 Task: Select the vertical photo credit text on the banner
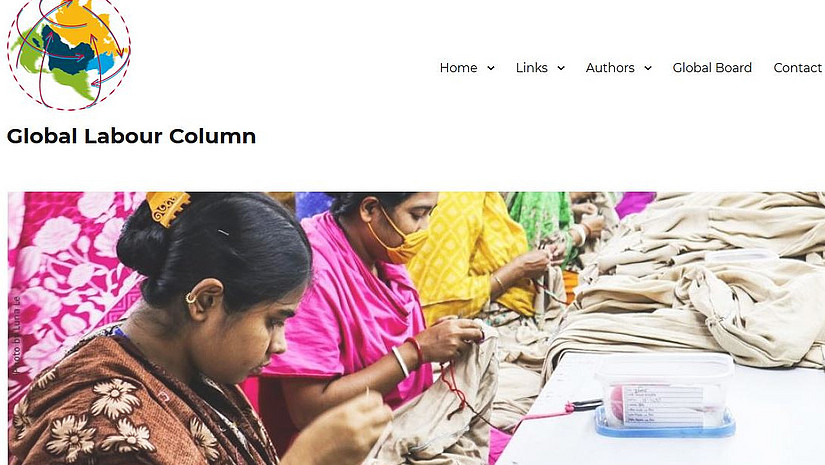tap(17, 335)
